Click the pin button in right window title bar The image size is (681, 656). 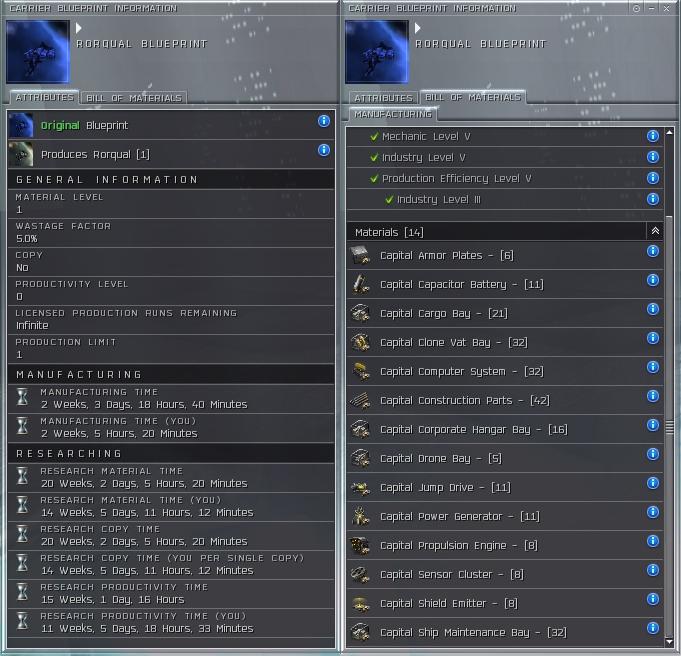(636, 8)
